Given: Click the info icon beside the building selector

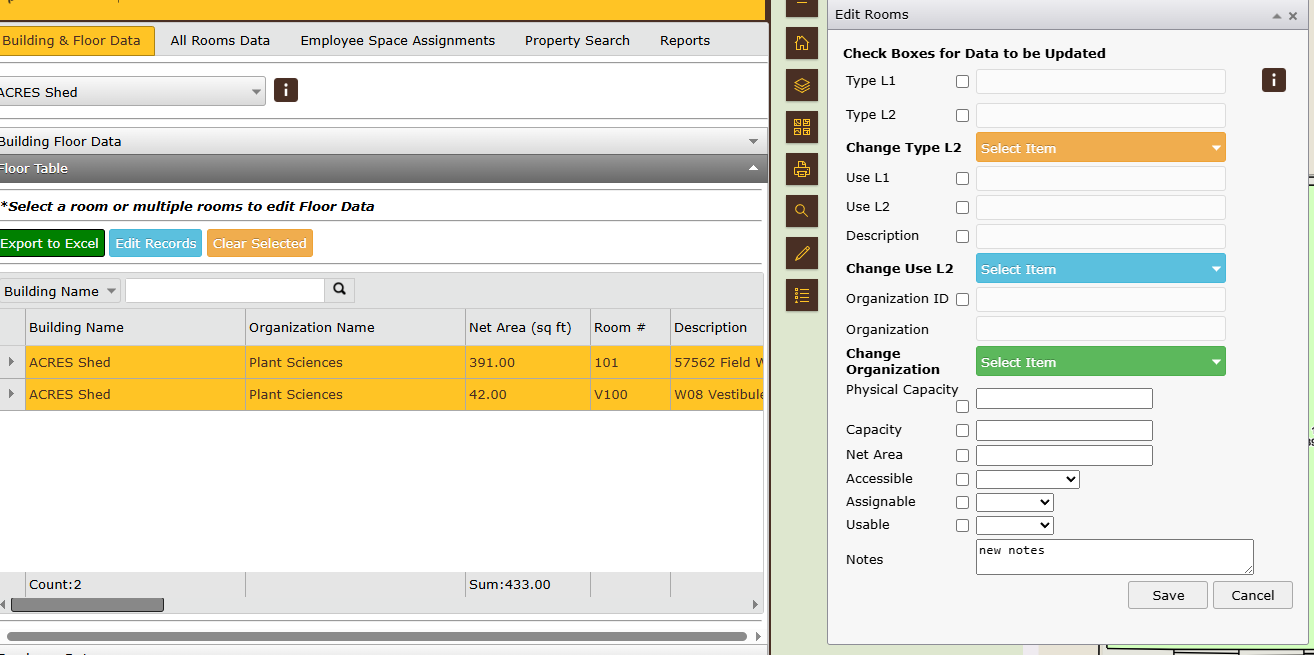Looking at the screenshot, I should [x=286, y=89].
